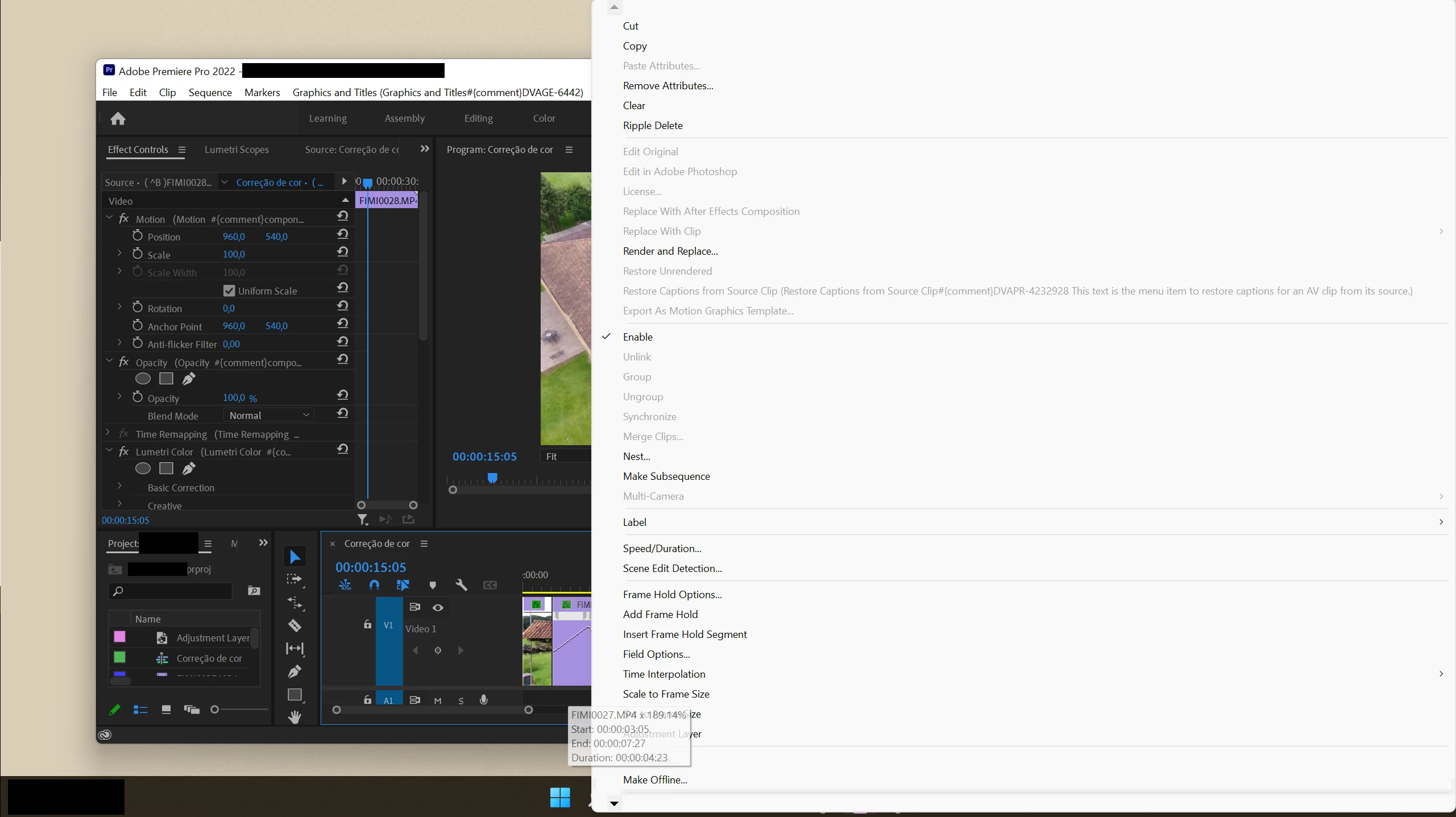Switch to the Lumetri Scopes tab
The width and height of the screenshot is (1456, 817).
click(237, 150)
